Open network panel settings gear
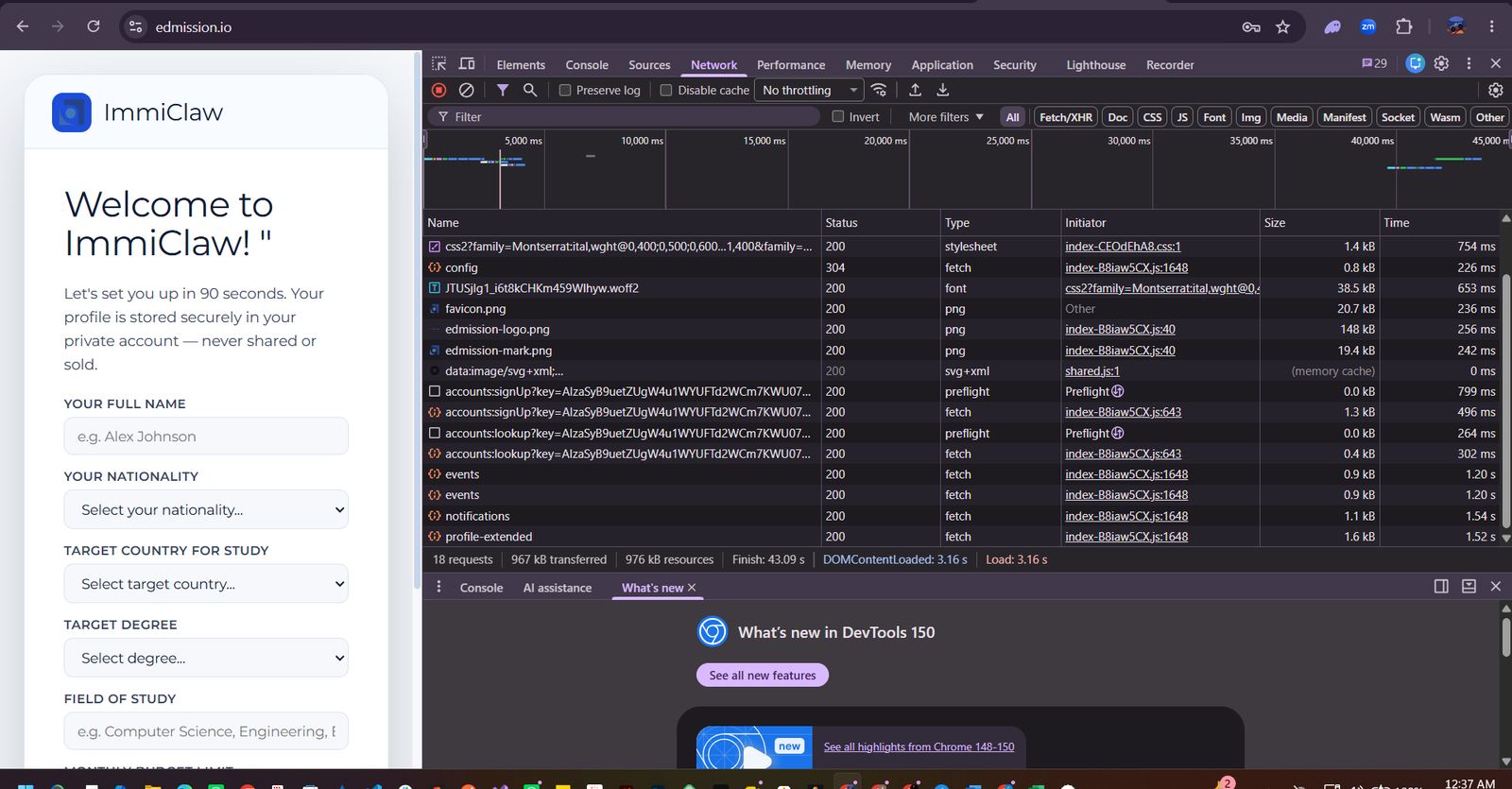The image size is (1512, 789). point(1495,90)
